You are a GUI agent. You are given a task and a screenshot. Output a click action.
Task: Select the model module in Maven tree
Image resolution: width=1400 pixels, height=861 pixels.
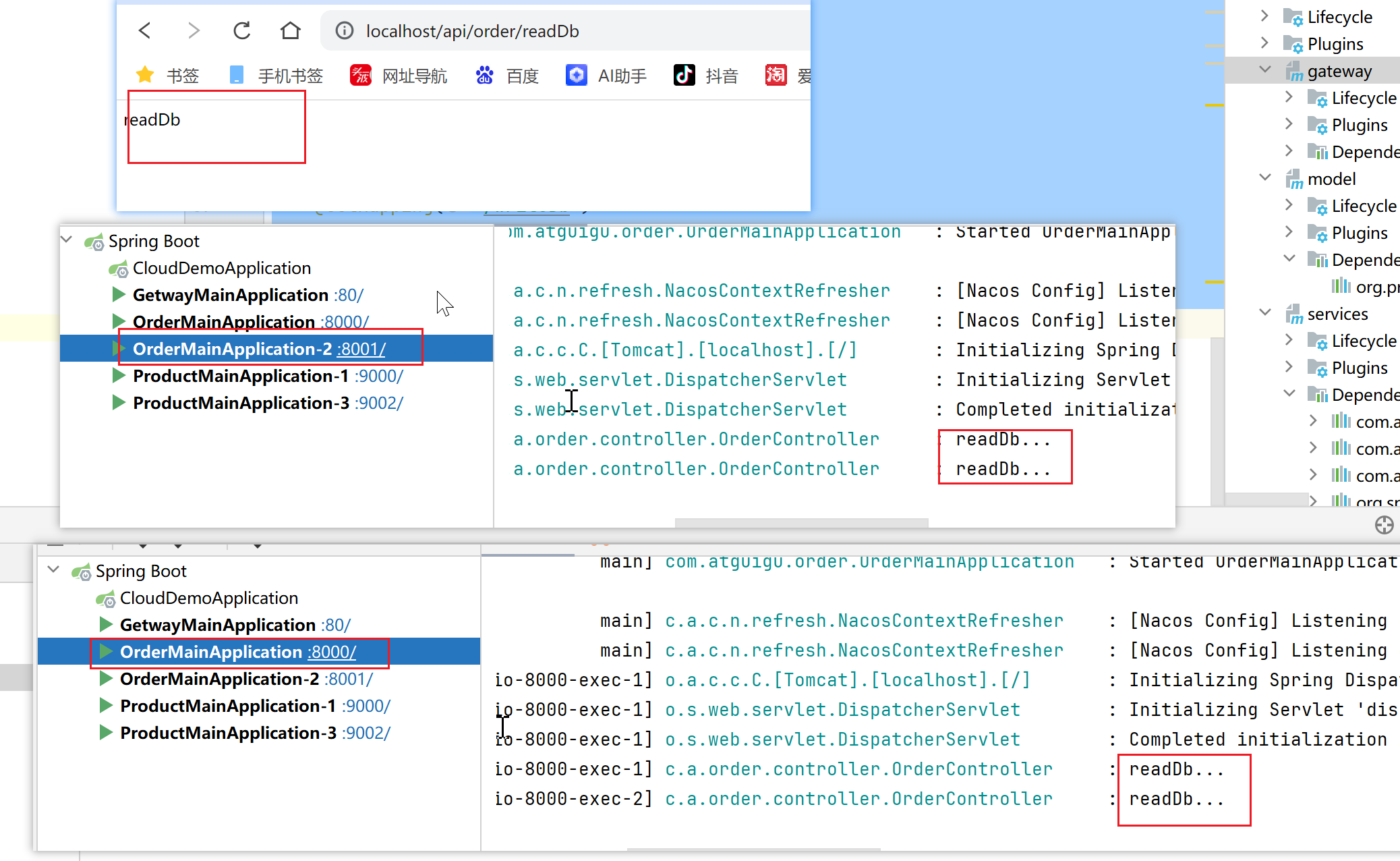pos(1331,179)
